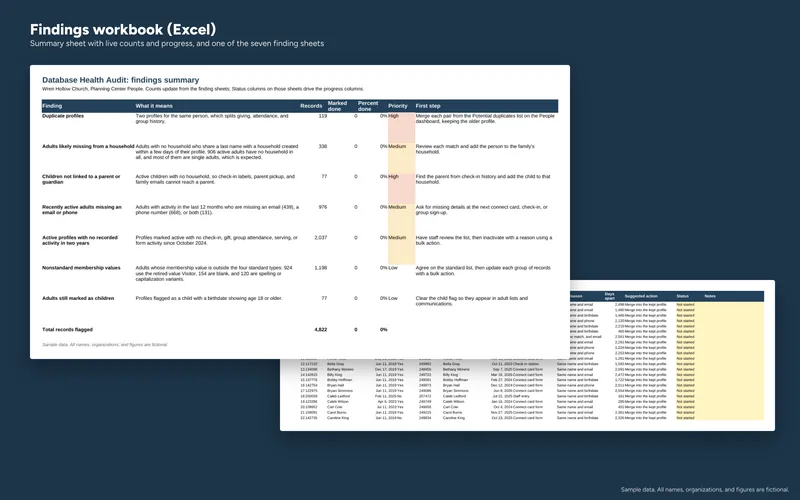Select the records count 2,037
This screenshot has width=800, height=500.
[321, 238]
